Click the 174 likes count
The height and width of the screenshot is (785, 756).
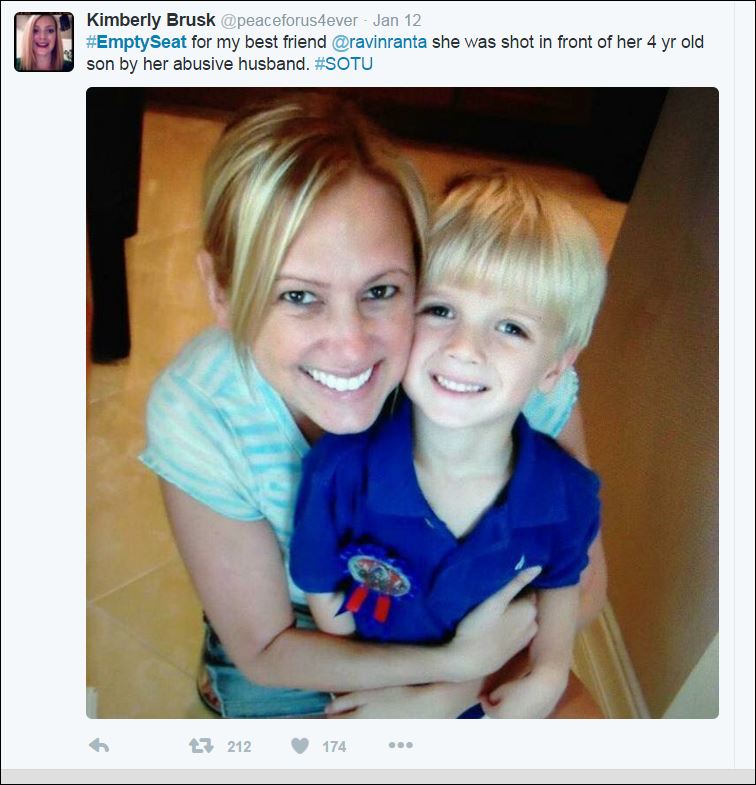point(334,746)
